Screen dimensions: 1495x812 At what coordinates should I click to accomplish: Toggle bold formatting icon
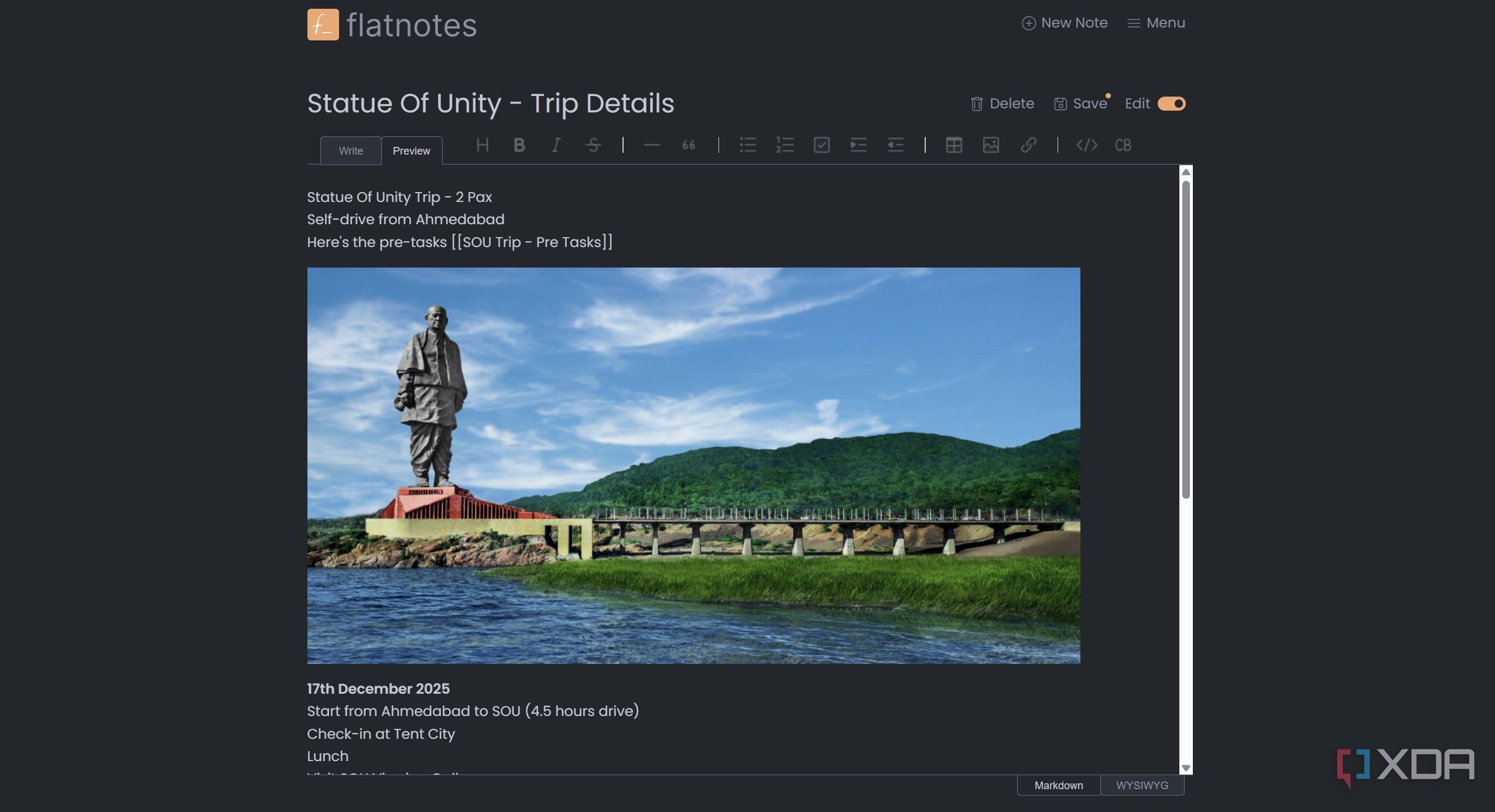(519, 145)
